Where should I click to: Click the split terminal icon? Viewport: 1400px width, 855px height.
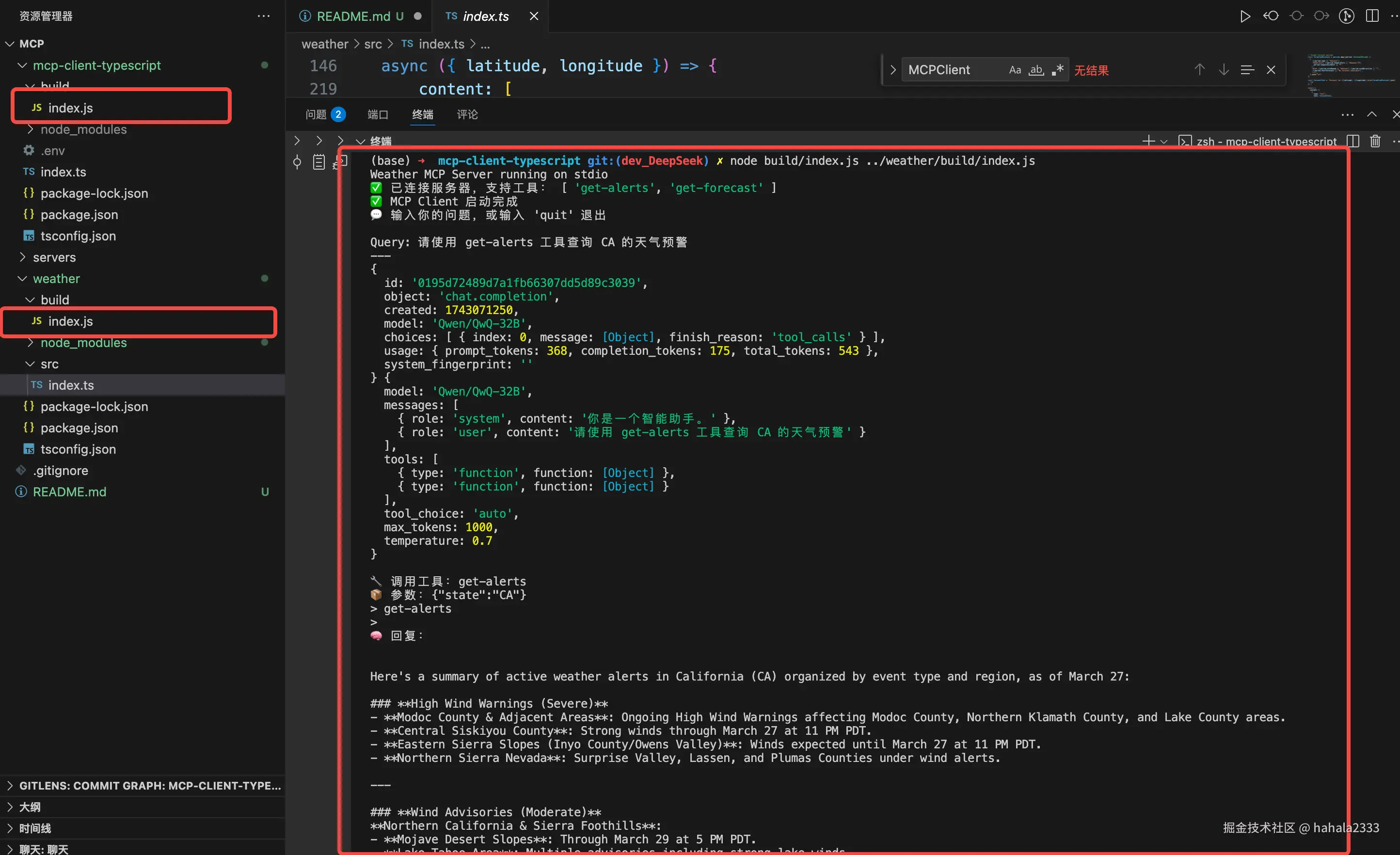pyautogui.click(x=1353, y=141)
